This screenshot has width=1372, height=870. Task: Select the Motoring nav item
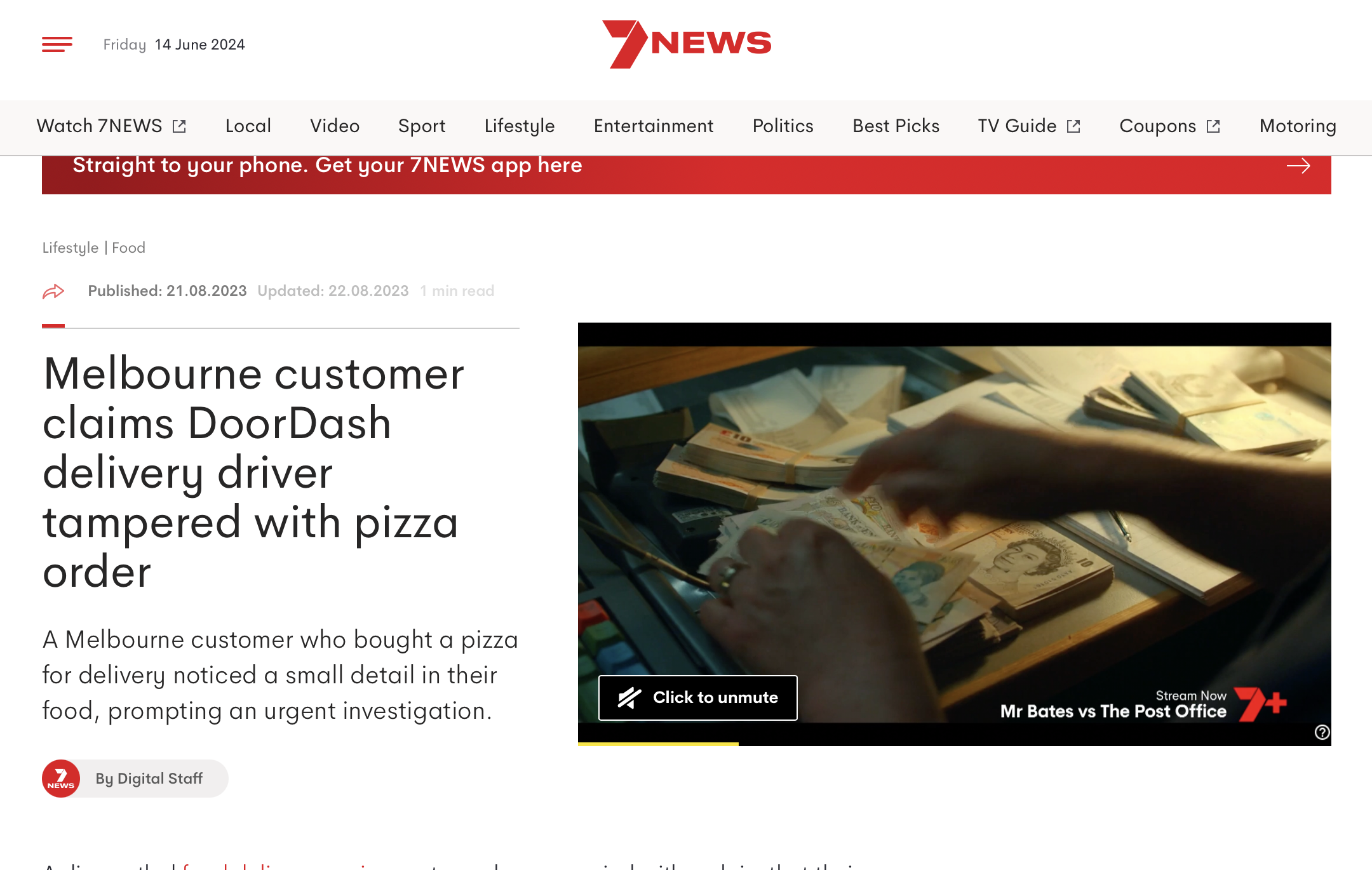tap(1298, 126)
